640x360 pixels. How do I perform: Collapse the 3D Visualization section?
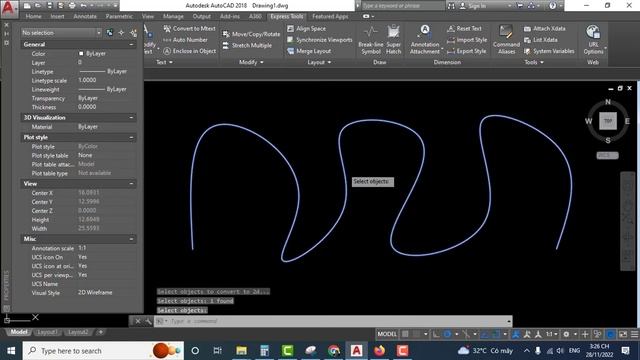[x=131, y=118]
